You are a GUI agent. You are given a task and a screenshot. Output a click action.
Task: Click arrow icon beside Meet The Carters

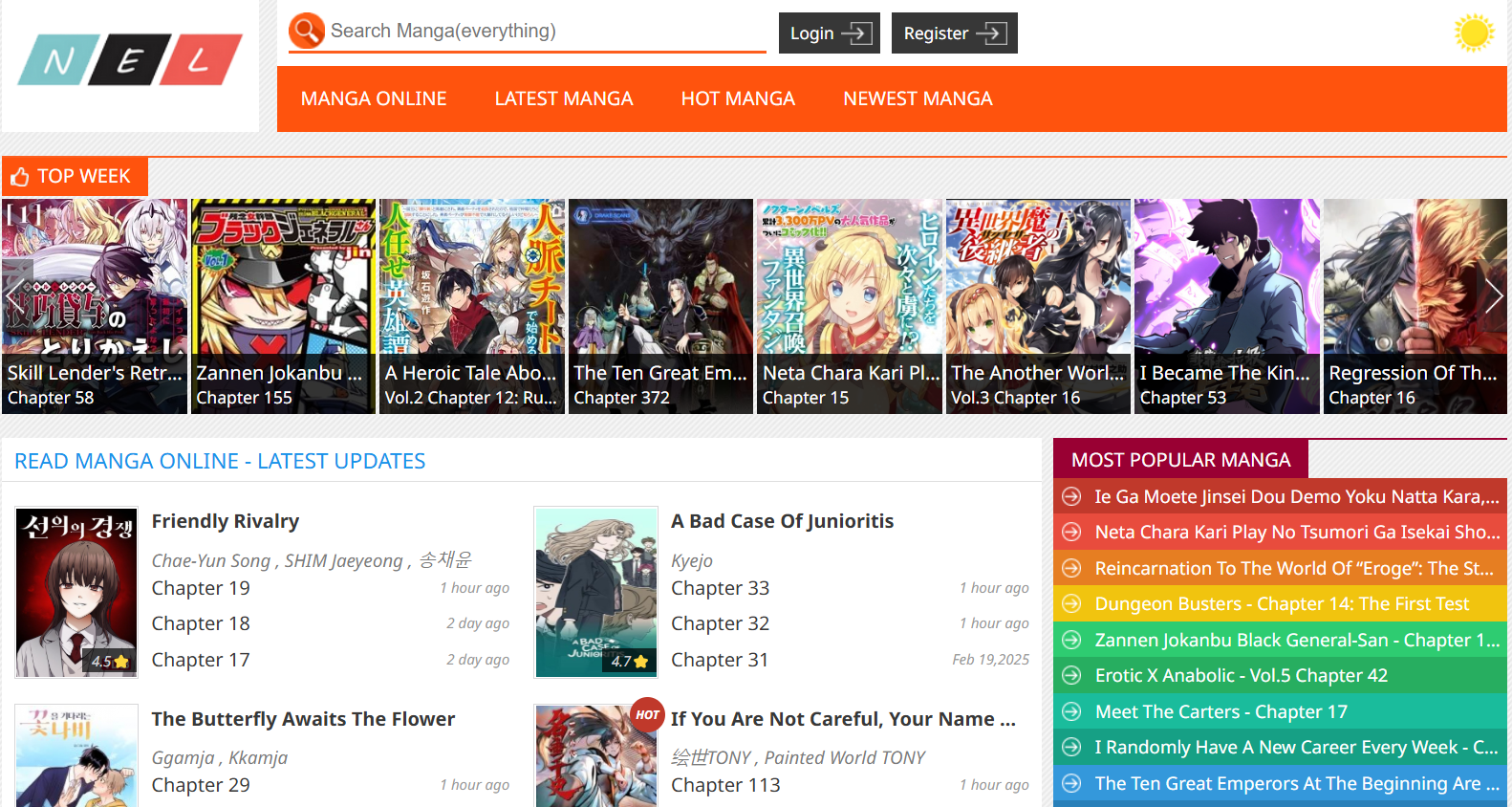coord(1072,712)
